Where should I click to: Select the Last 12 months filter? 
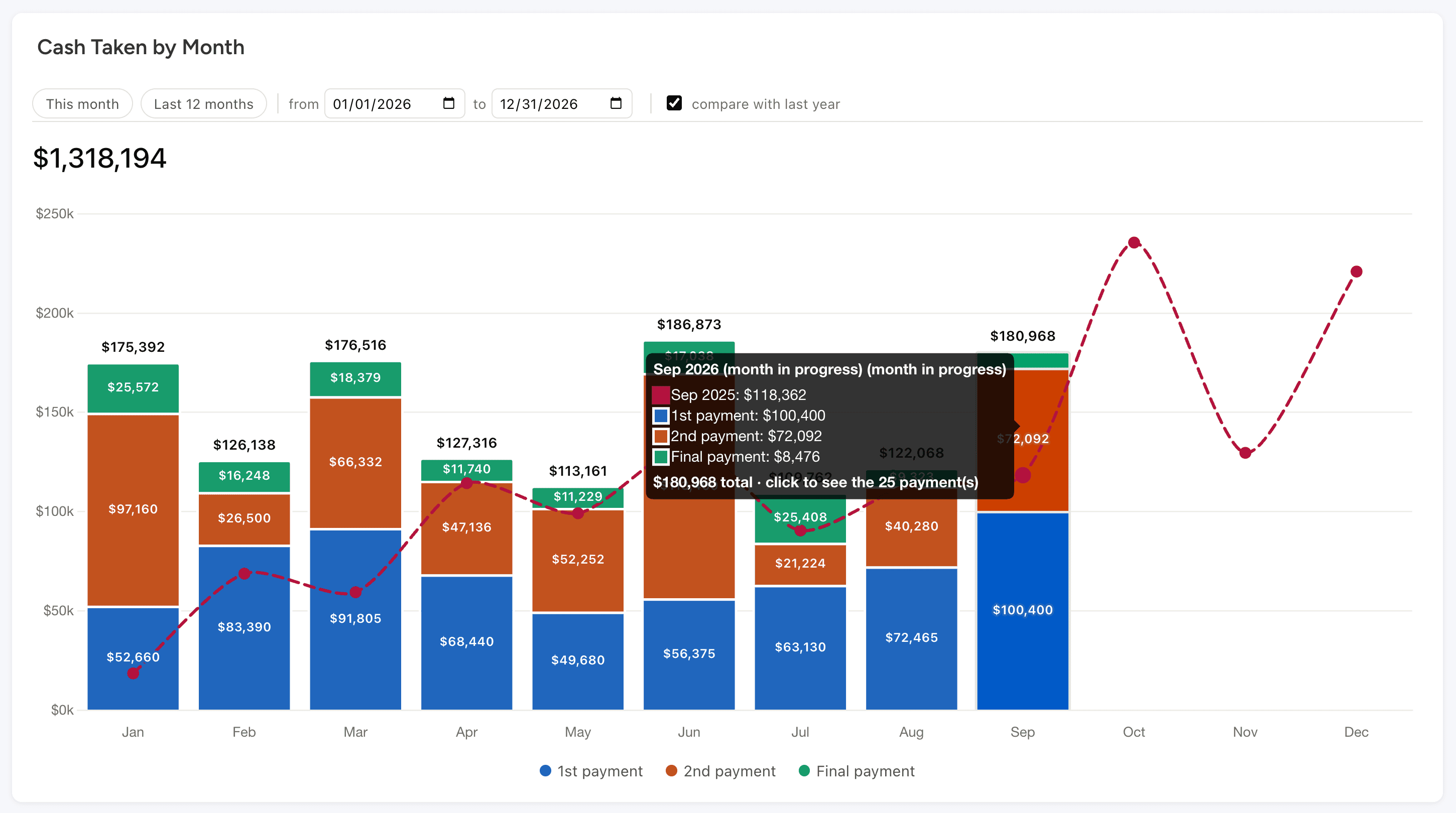(x=203, y=104)
